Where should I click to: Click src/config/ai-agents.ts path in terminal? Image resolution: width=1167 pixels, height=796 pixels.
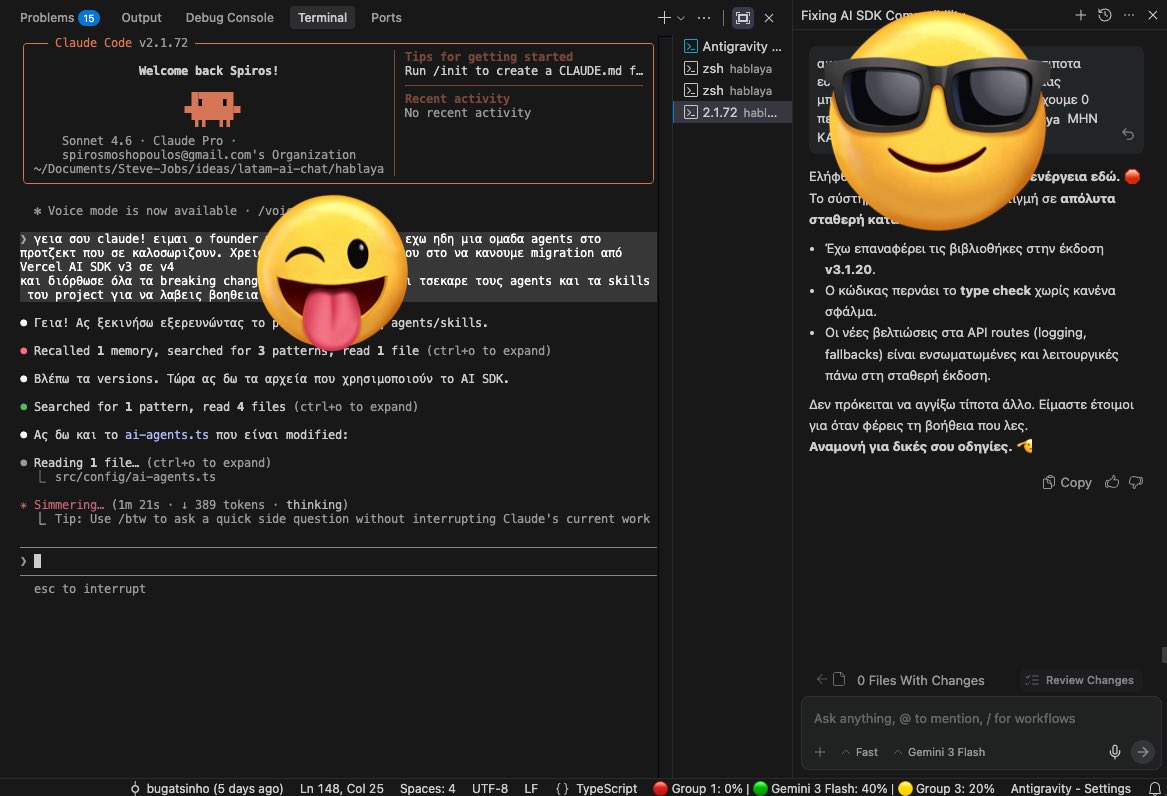[x=135, y=477]
